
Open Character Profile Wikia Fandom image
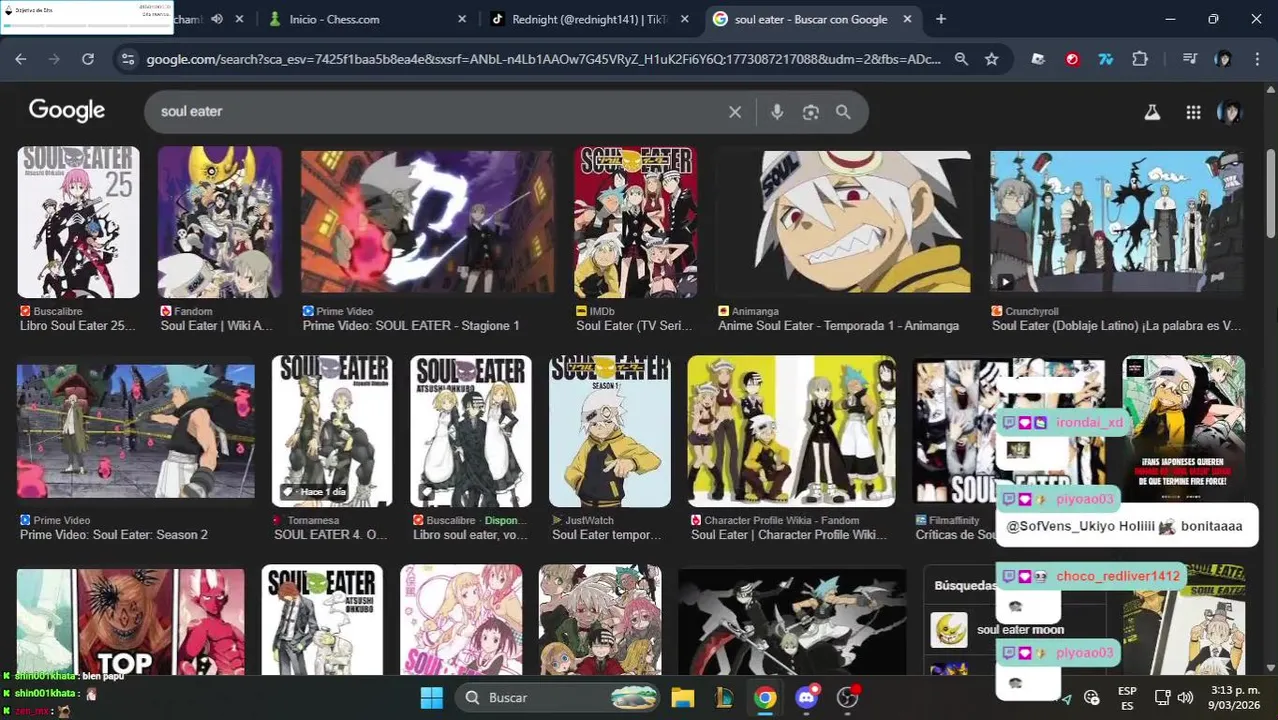tap(791, 431)
